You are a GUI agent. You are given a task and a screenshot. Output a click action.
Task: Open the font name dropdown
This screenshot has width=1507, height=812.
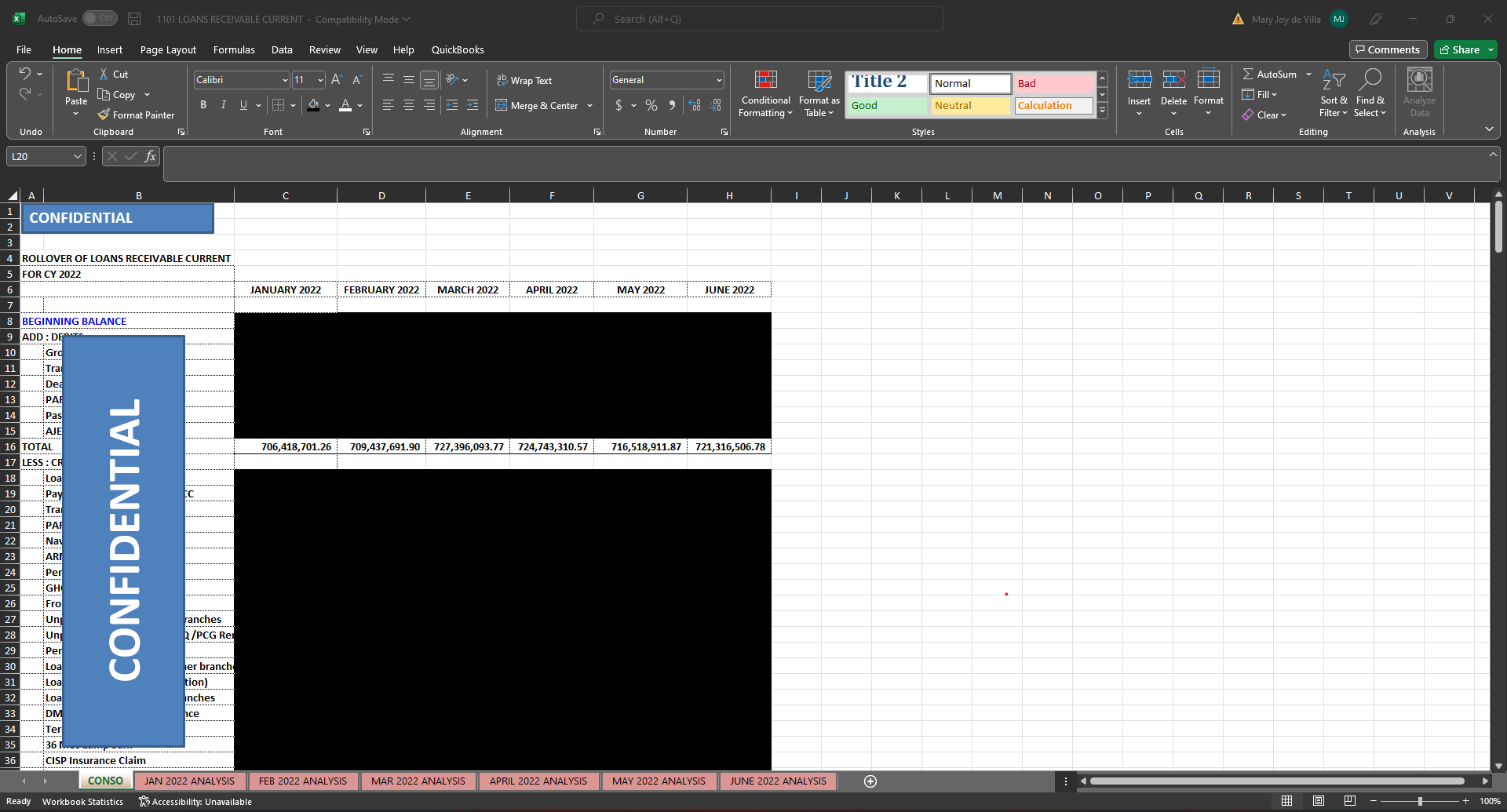[285, 80]
